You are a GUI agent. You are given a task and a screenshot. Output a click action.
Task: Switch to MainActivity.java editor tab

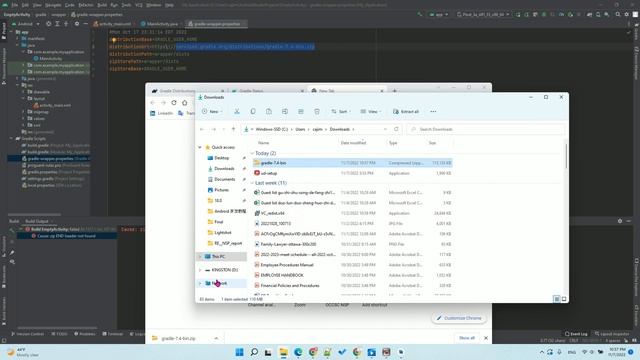click(160, 24)
